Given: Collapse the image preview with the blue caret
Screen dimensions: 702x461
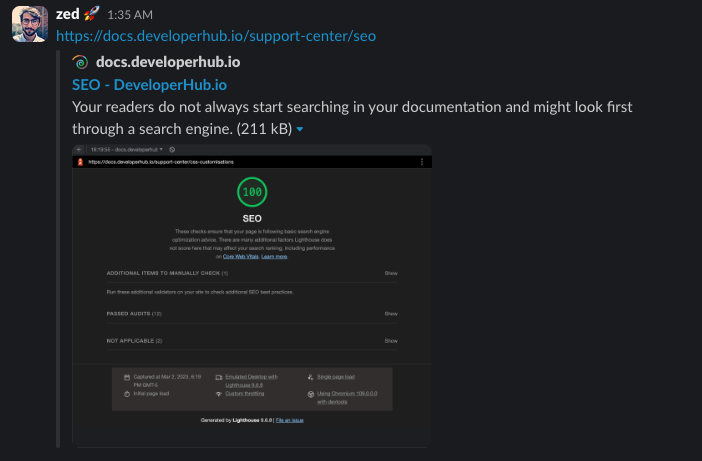Looking at the screenshot, I should [300, 129].
